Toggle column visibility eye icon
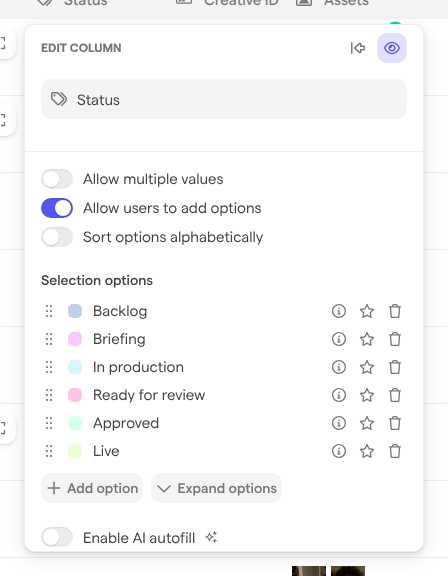The image size is (448, 576). [x=392, y=48]
